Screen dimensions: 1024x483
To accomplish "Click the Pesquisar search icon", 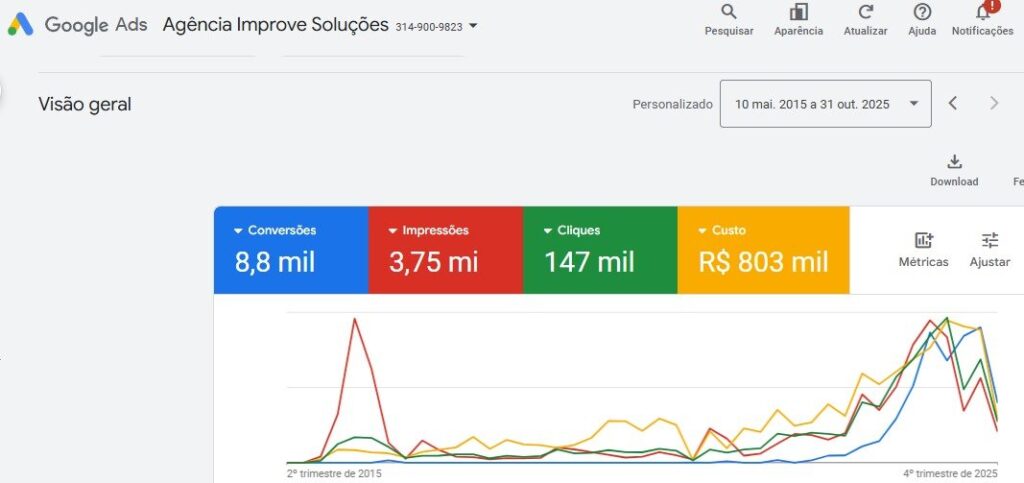I will click(729, 12).
